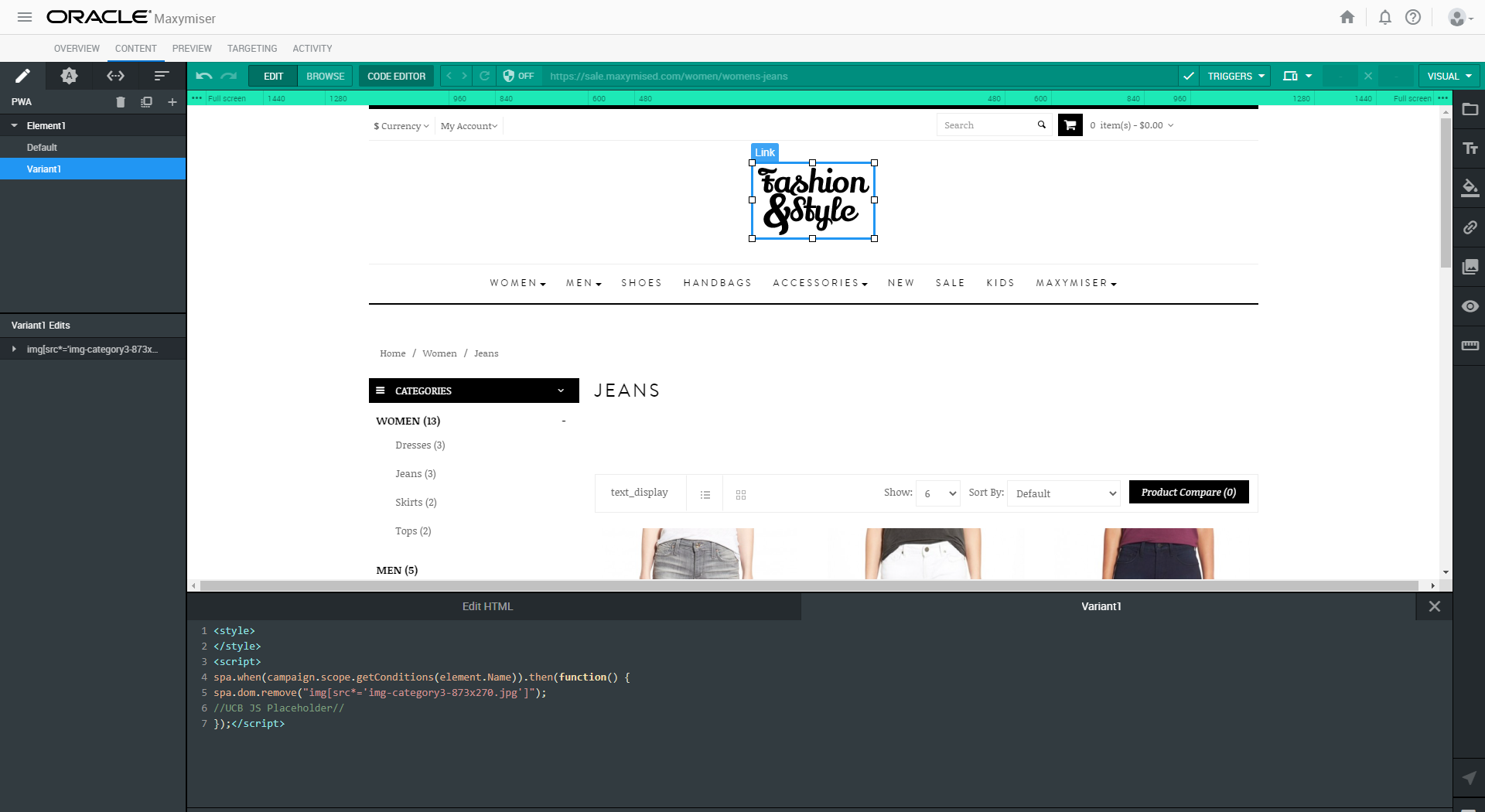Image resolution: width=1485 pixels, height=812 pixels.
Task: Select the Default variant in tree
Action: (x=93, y=147)
